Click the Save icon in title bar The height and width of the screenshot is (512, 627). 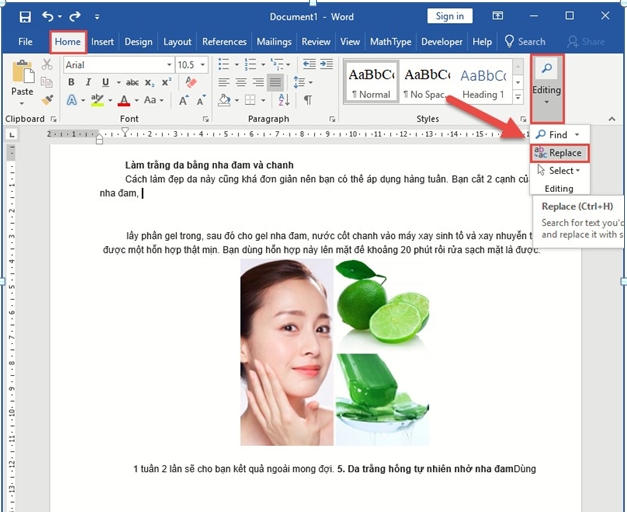[x=25, y=16]
